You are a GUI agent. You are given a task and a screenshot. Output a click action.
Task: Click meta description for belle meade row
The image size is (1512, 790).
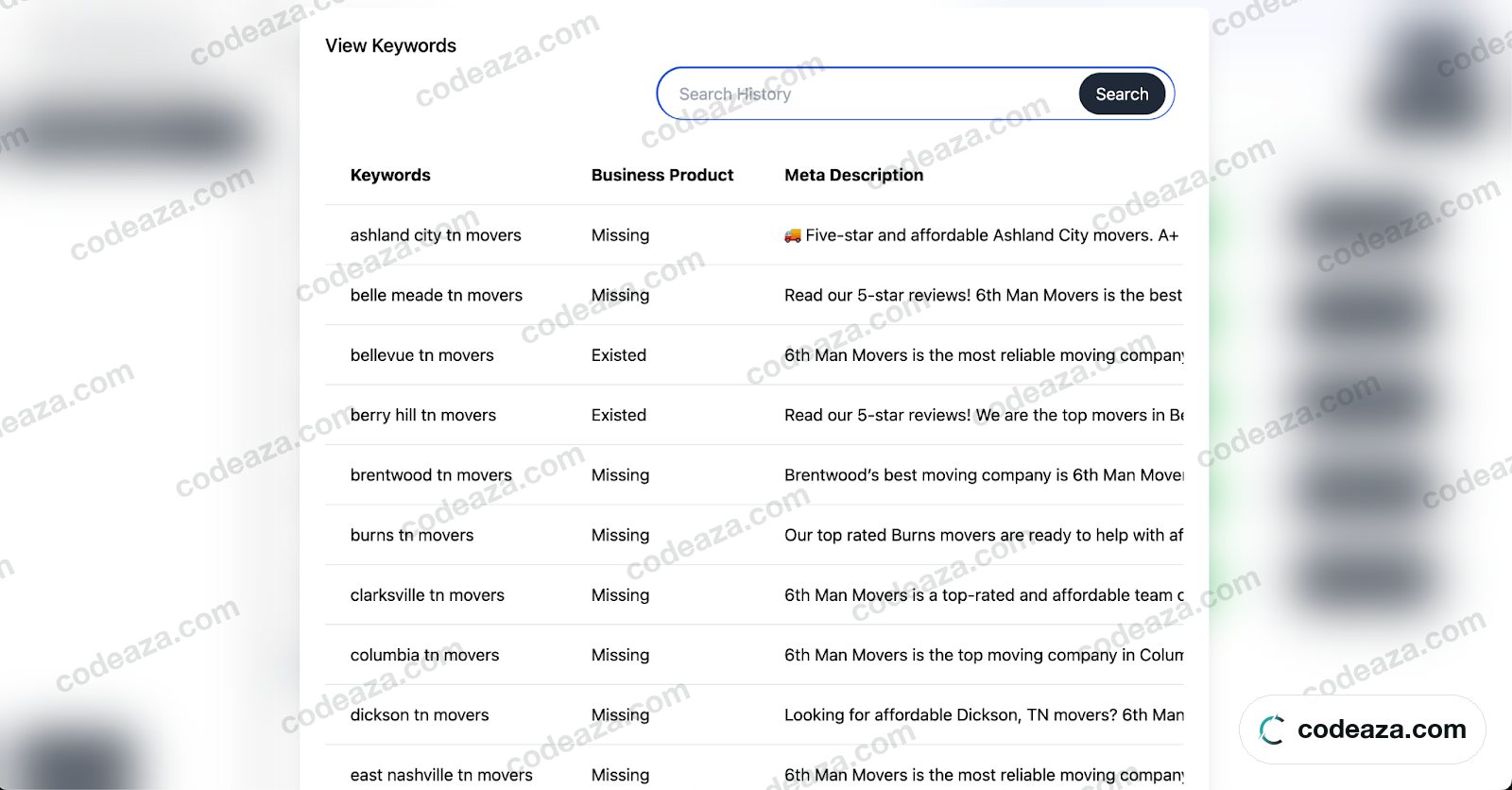point(984,295)
